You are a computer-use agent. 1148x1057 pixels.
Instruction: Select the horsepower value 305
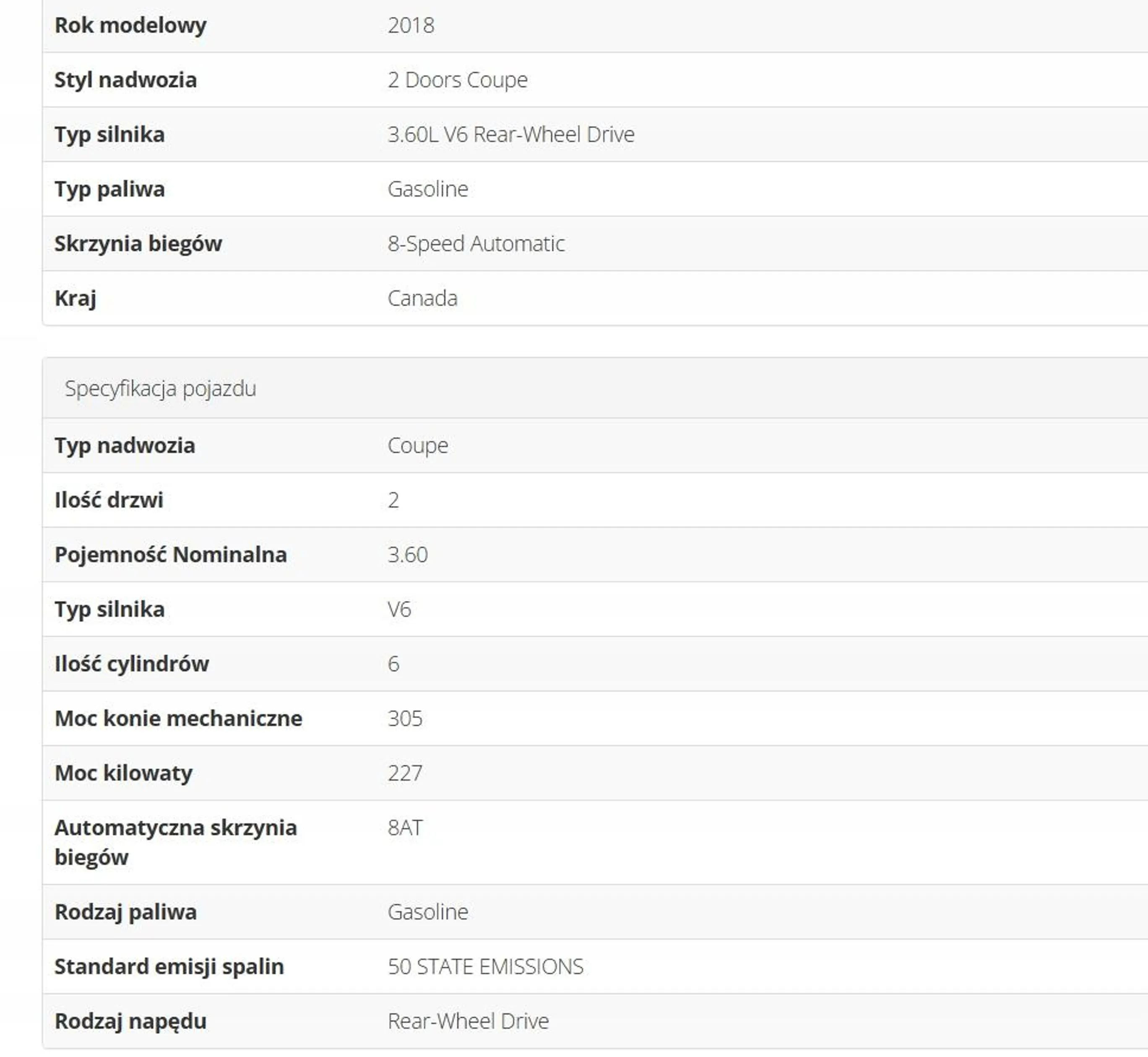[x=405, y=719]
